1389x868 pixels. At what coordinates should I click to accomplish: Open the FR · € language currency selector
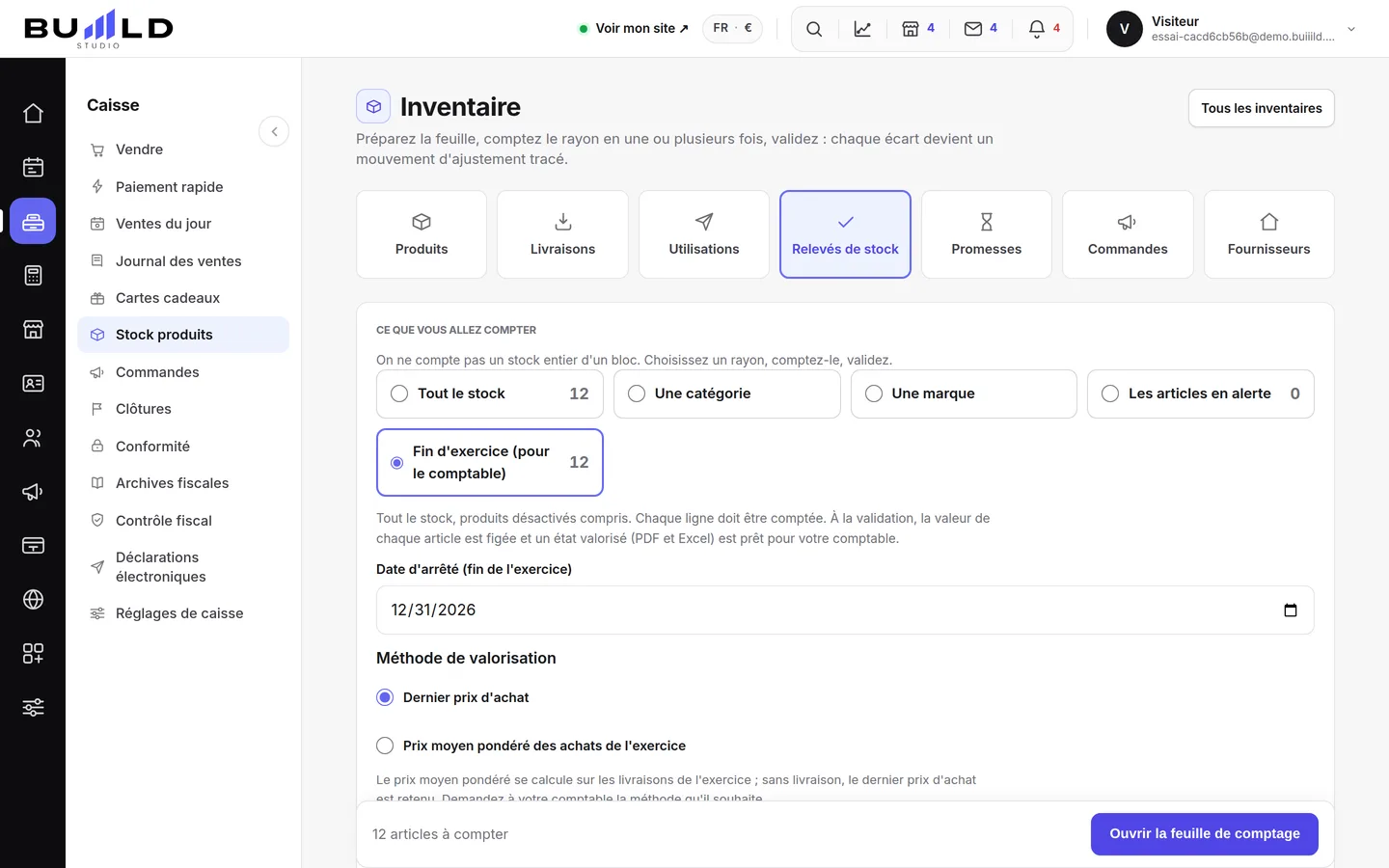point(732,28)
